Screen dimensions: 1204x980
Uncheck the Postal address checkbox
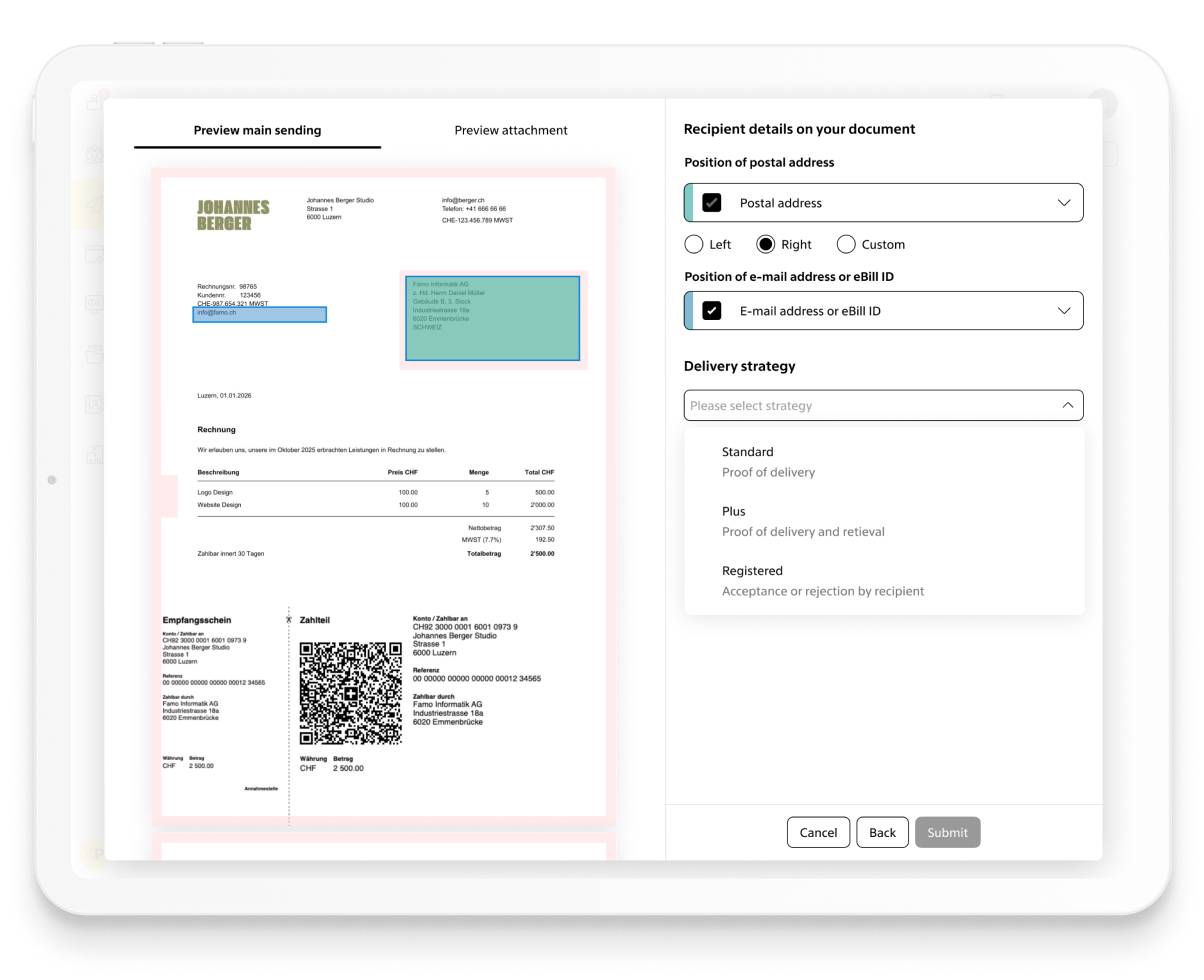coord(712,203)
